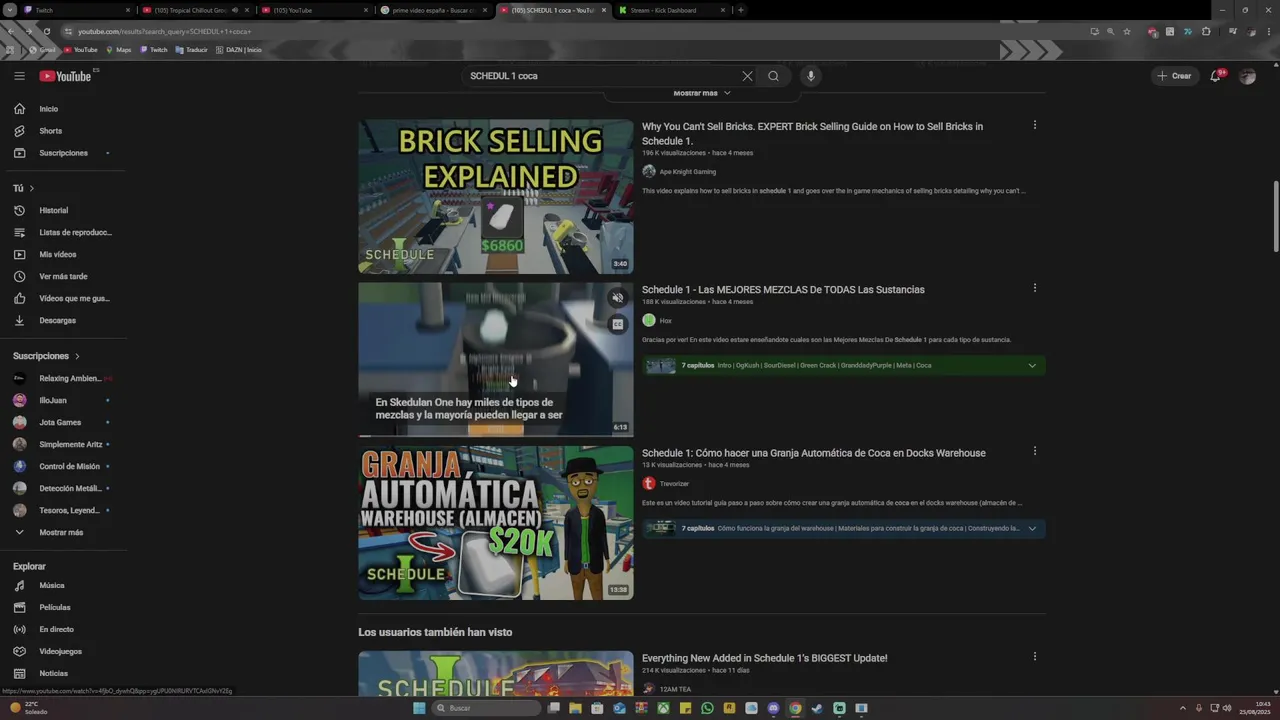
Task: Start voice search with the microphone
Action: (x=811, y=76)
